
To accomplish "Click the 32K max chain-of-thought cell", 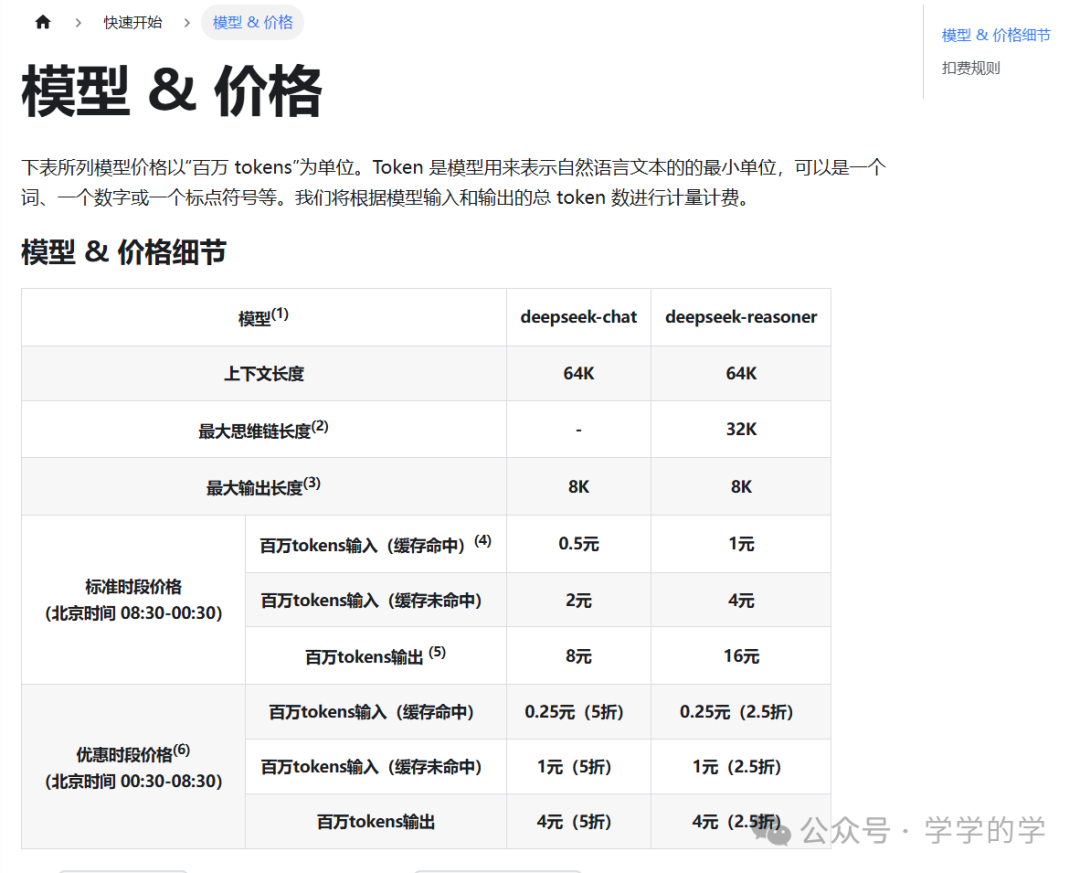I will click(x=741, y=429).
